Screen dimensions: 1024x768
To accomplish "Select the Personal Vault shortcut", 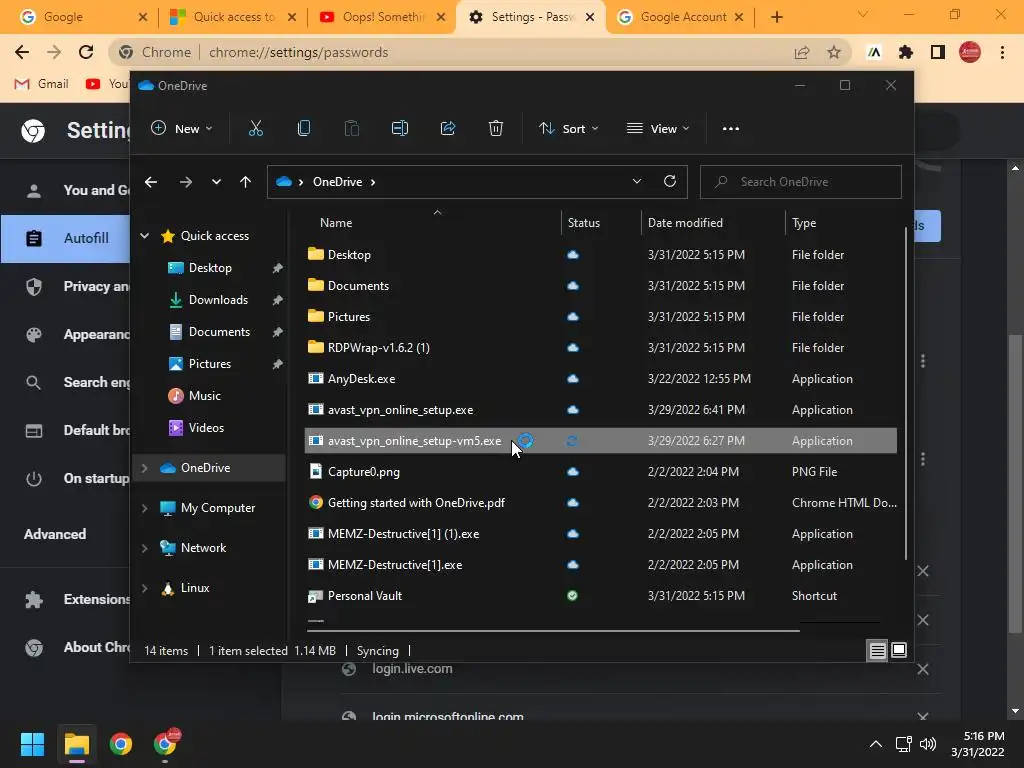I will click(x=600, y=596).
